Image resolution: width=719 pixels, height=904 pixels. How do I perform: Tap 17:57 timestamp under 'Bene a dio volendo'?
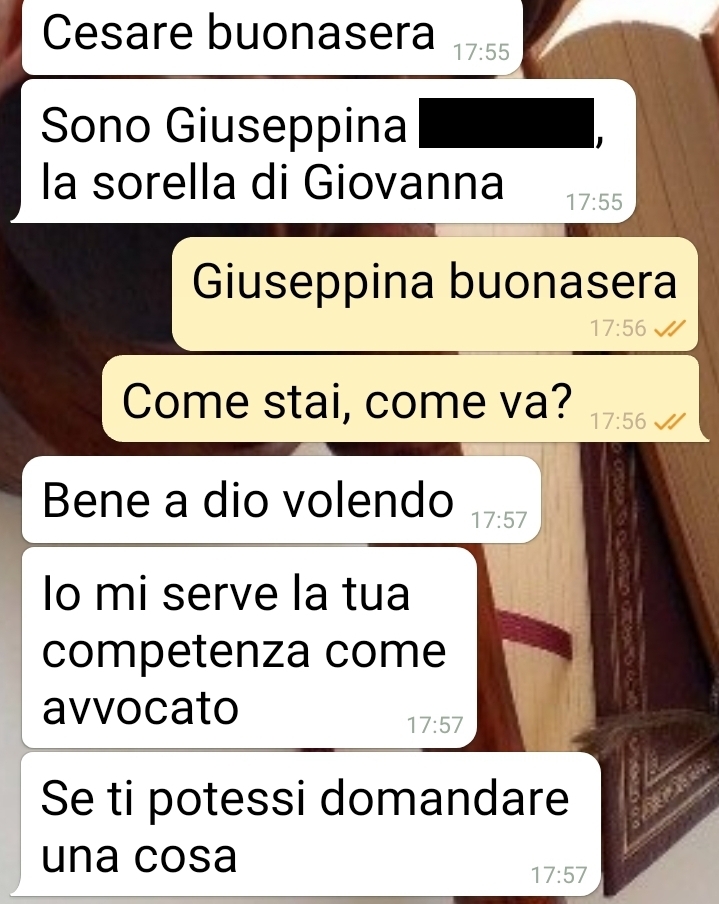[x=499, y=521]
